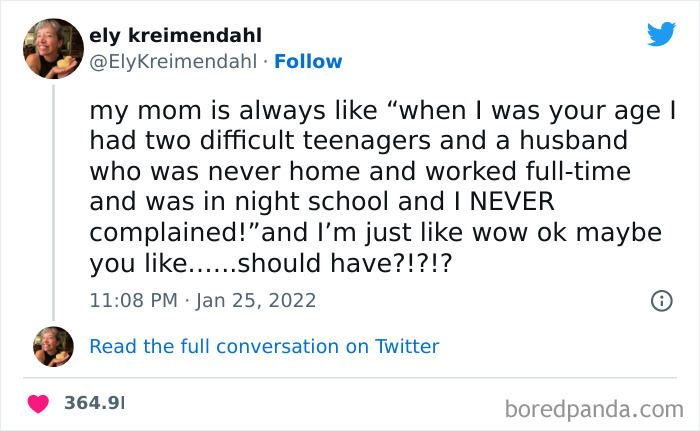Open ely kreimendahl's large profile avatar
The width and height of the screenshot is (700, 431).
[x=53, y=49]
